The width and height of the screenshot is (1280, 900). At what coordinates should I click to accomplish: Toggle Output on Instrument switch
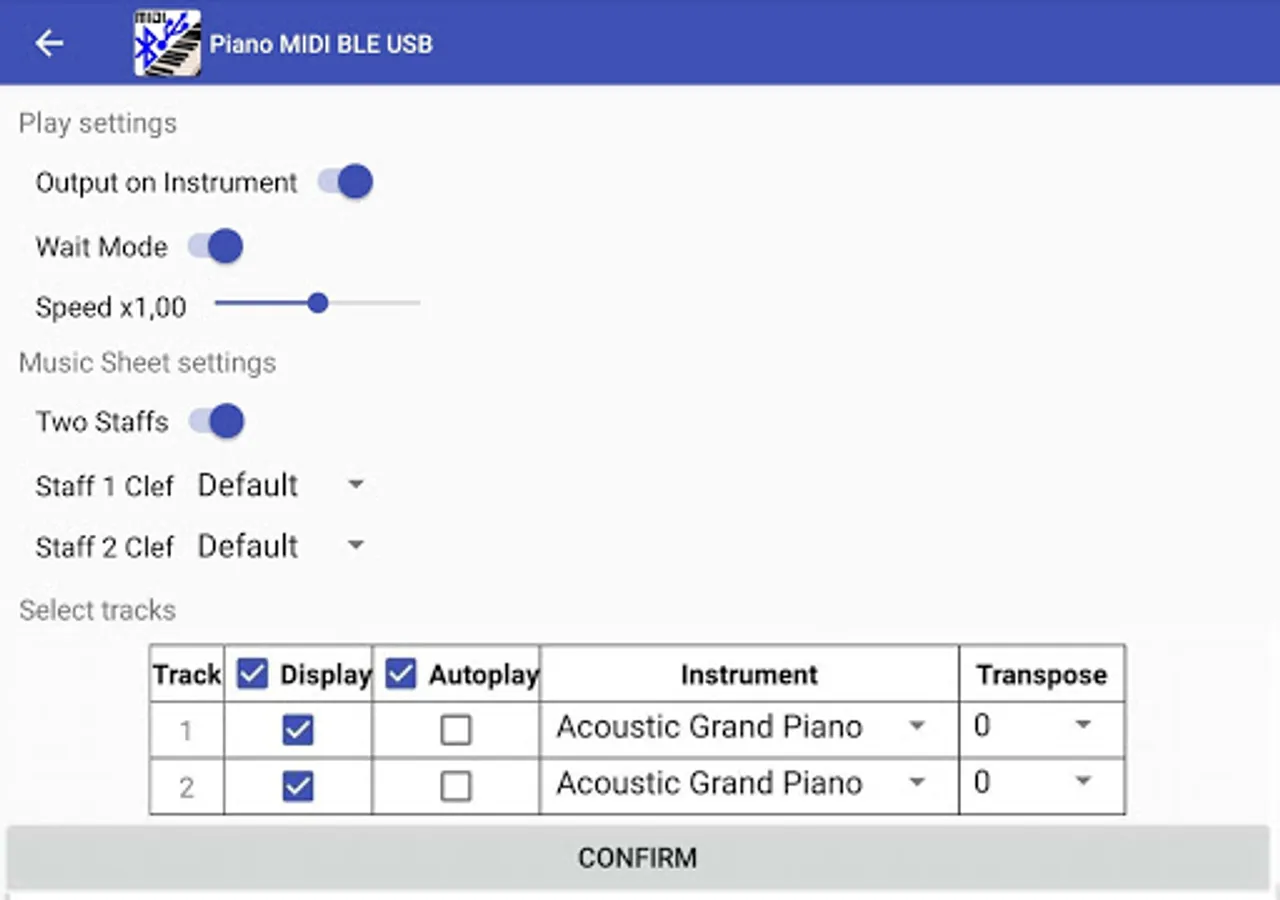[346, 182]
